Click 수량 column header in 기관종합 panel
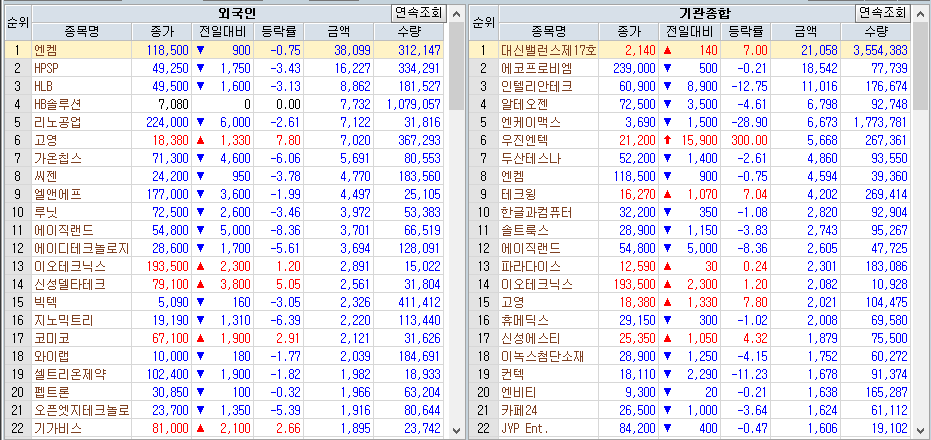Image resolution: width=931 pixels, height=440 pixels. tap(876, 32)
